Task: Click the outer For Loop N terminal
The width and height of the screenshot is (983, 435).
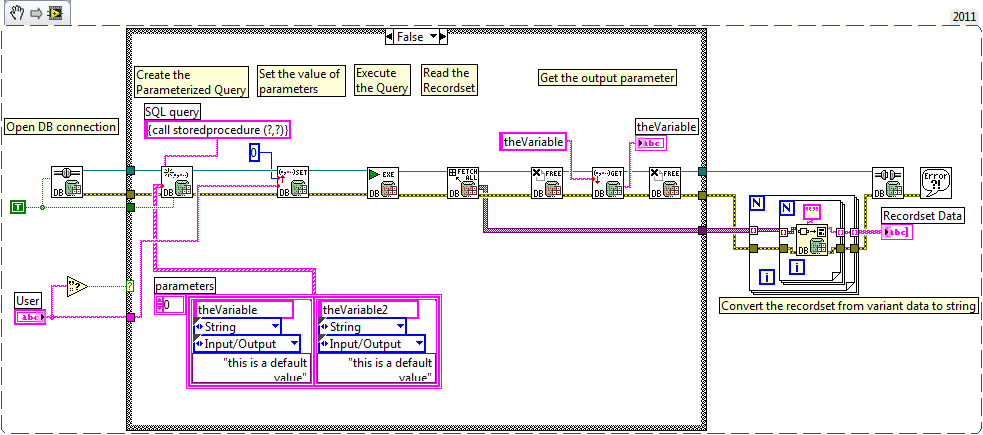Action: point(756,202)
